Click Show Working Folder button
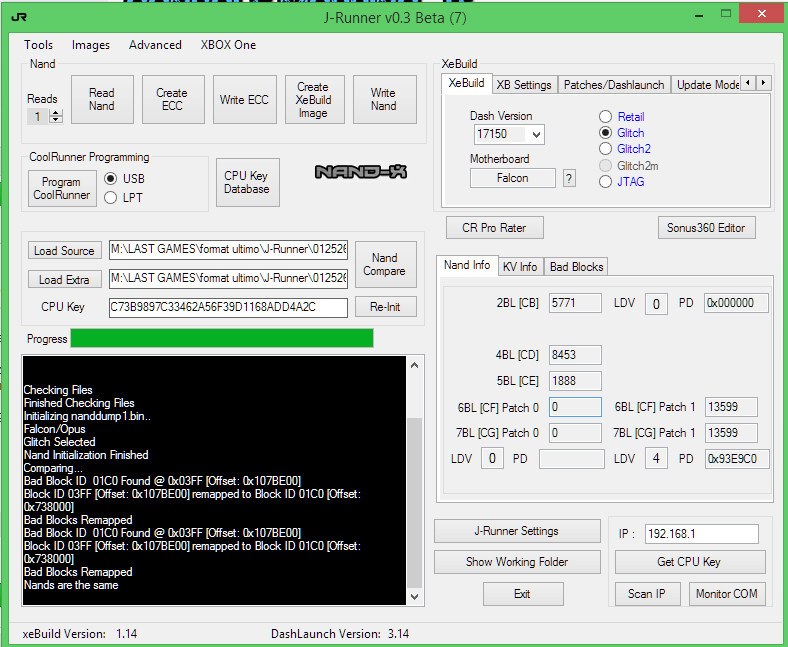 tap(517, 562)
